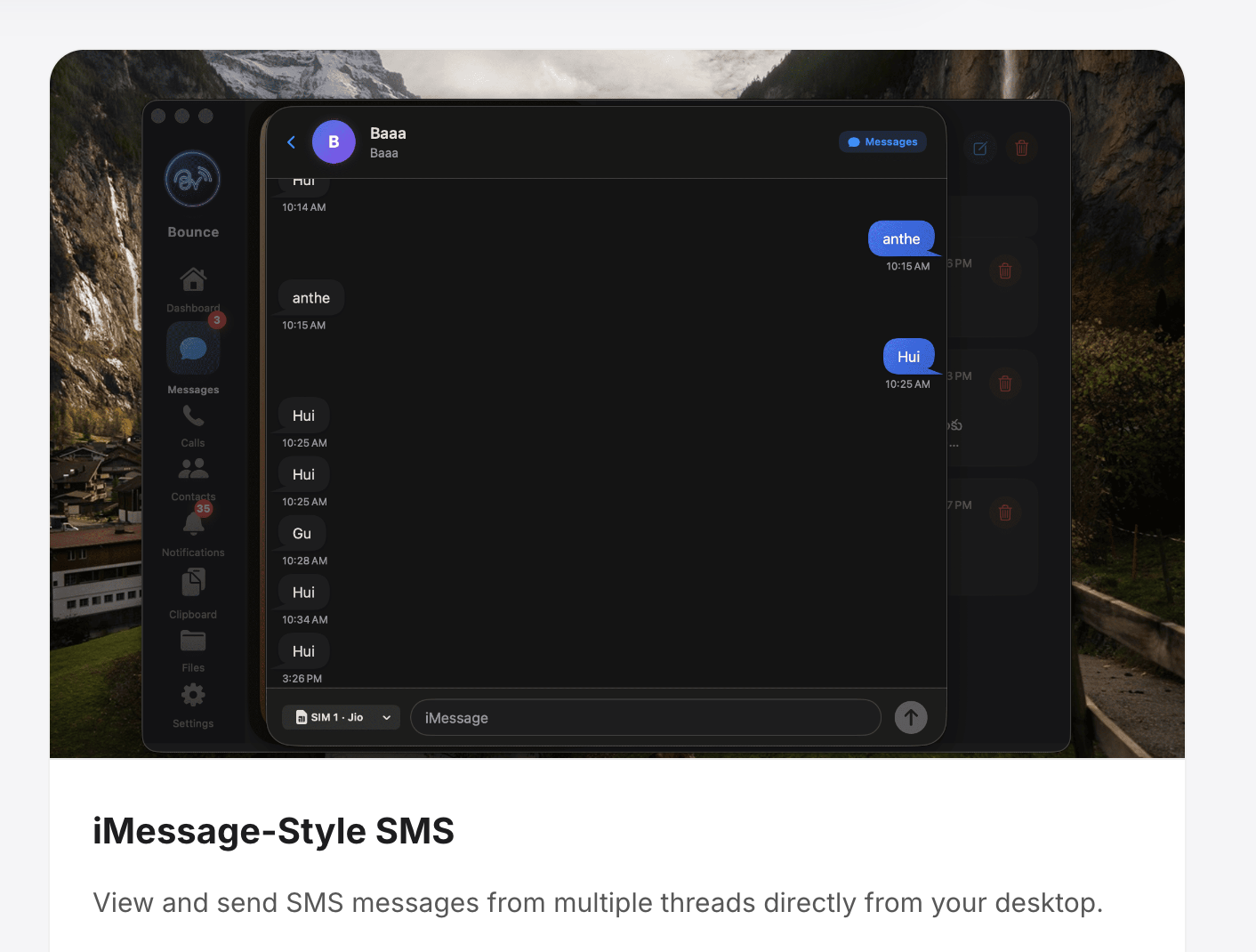Select the blue 'anthe' sent bubble
Image resolution: width=1256 pixels, height=952 pixels.
tap(901, 238)
